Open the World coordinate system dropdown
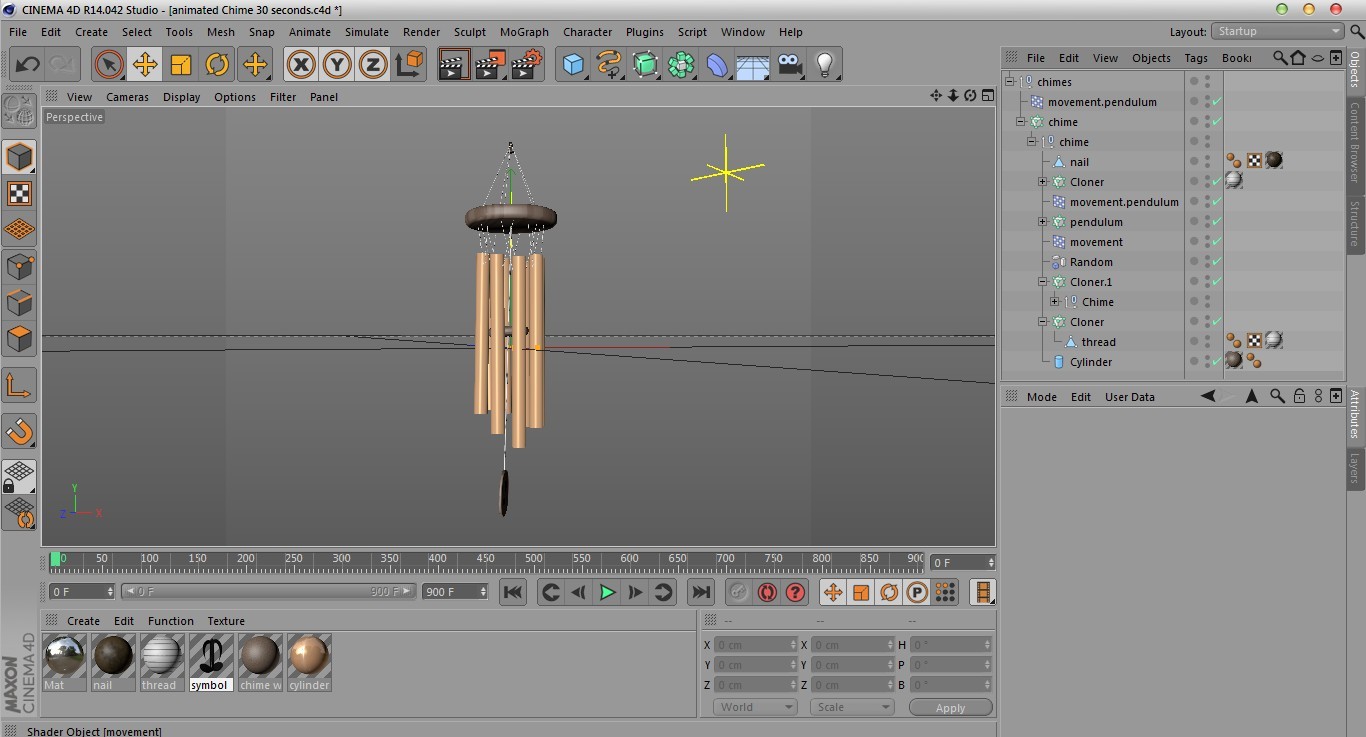 [754, 707]
